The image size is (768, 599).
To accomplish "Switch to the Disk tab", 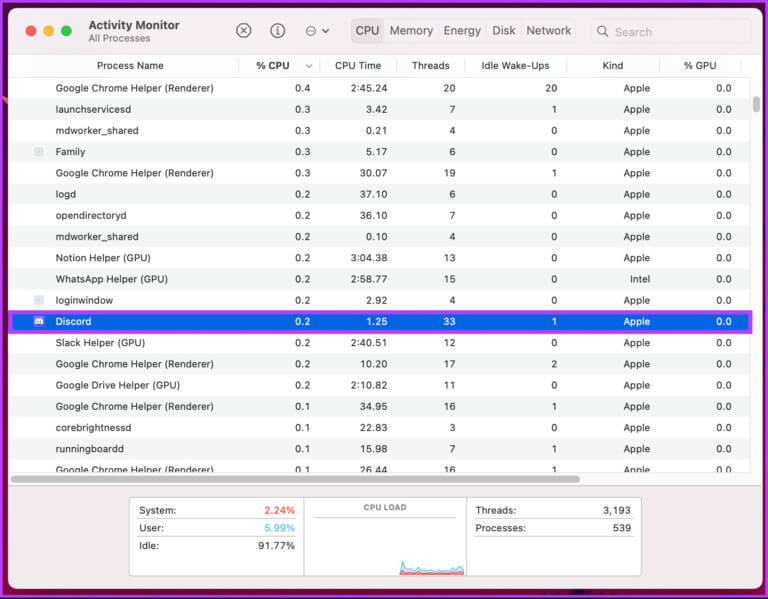I will click(504, 31).
